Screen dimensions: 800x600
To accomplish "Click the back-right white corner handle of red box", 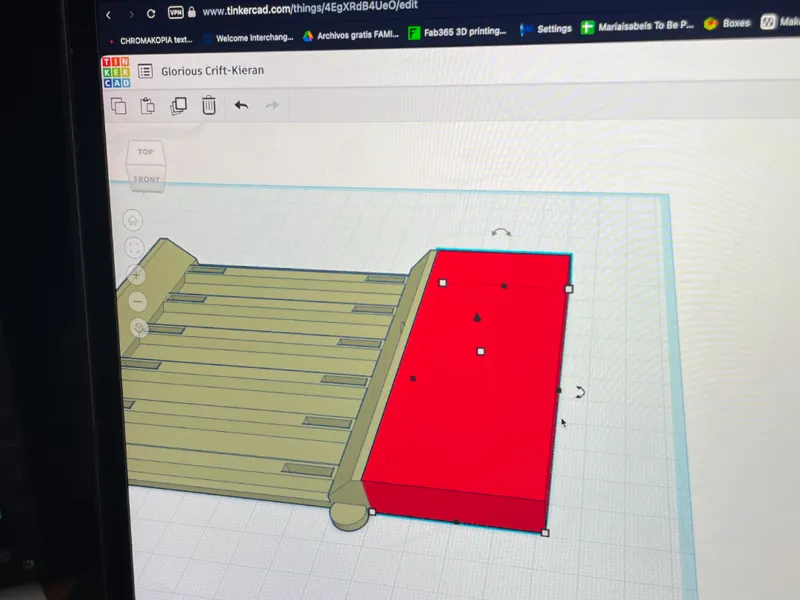I will pyautogui.click(x=569, y=289).
